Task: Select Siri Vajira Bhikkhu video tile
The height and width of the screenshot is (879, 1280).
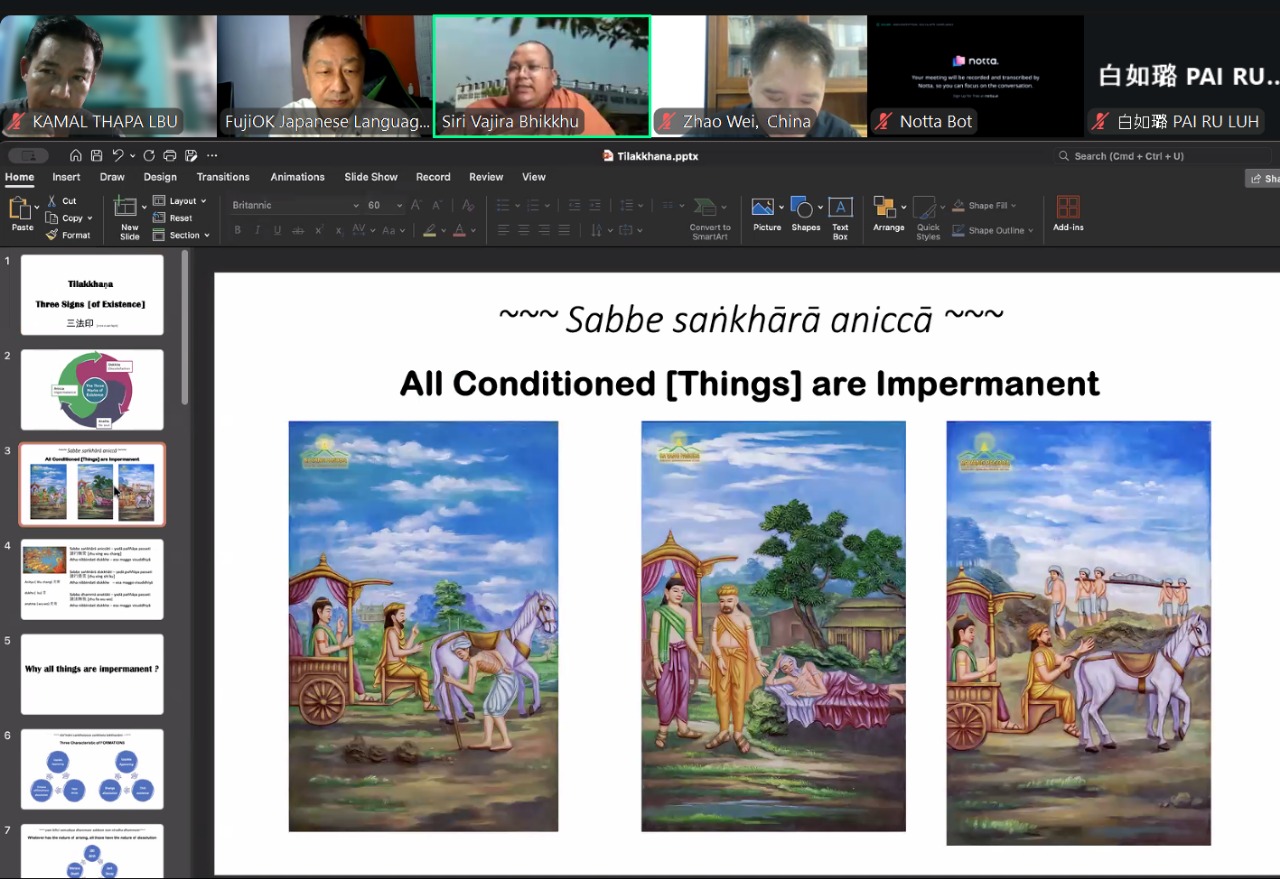Action: (x=542, y=76)
